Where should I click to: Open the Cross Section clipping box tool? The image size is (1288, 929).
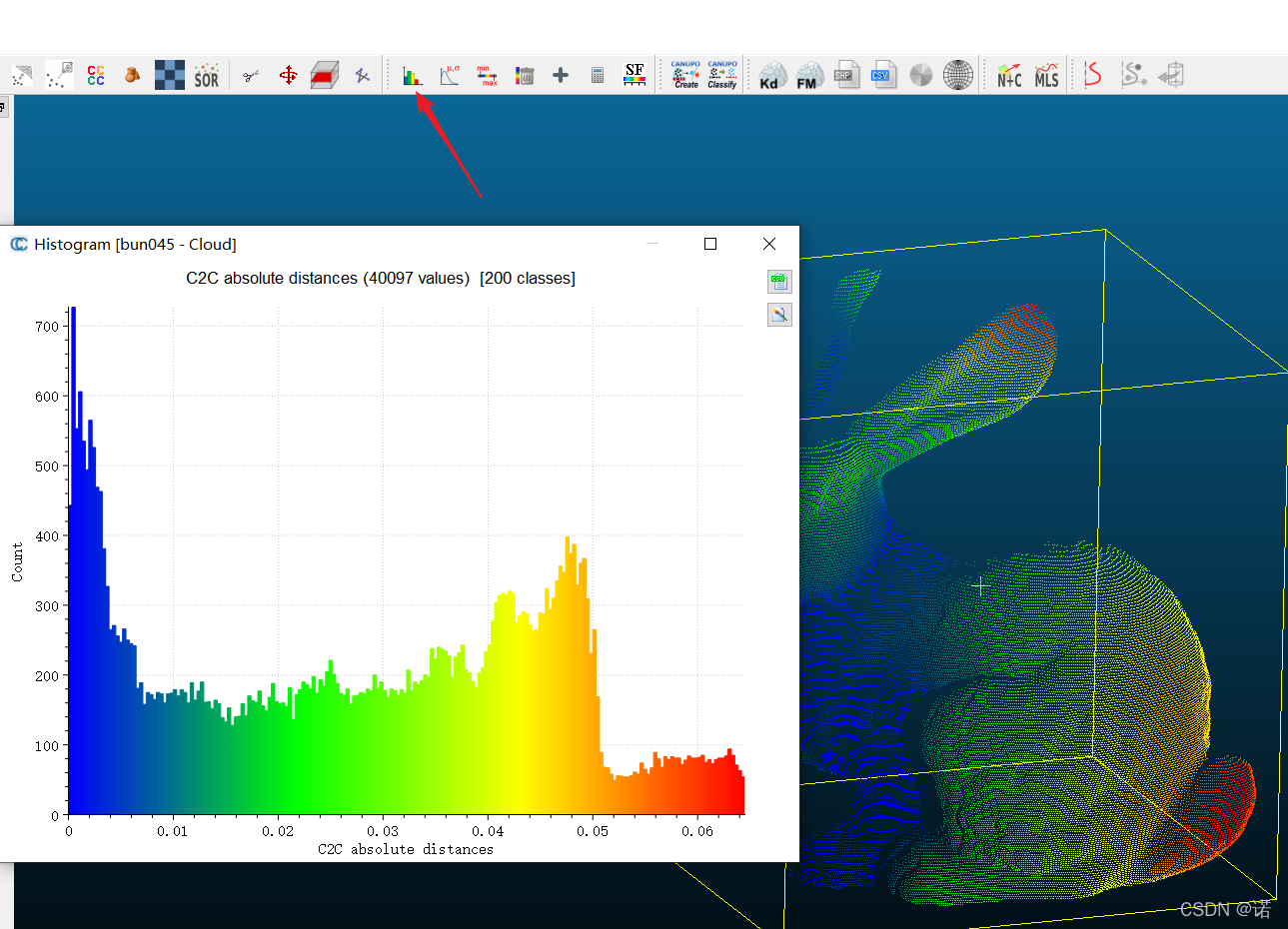pyautogui.click(x=324, y=74)
